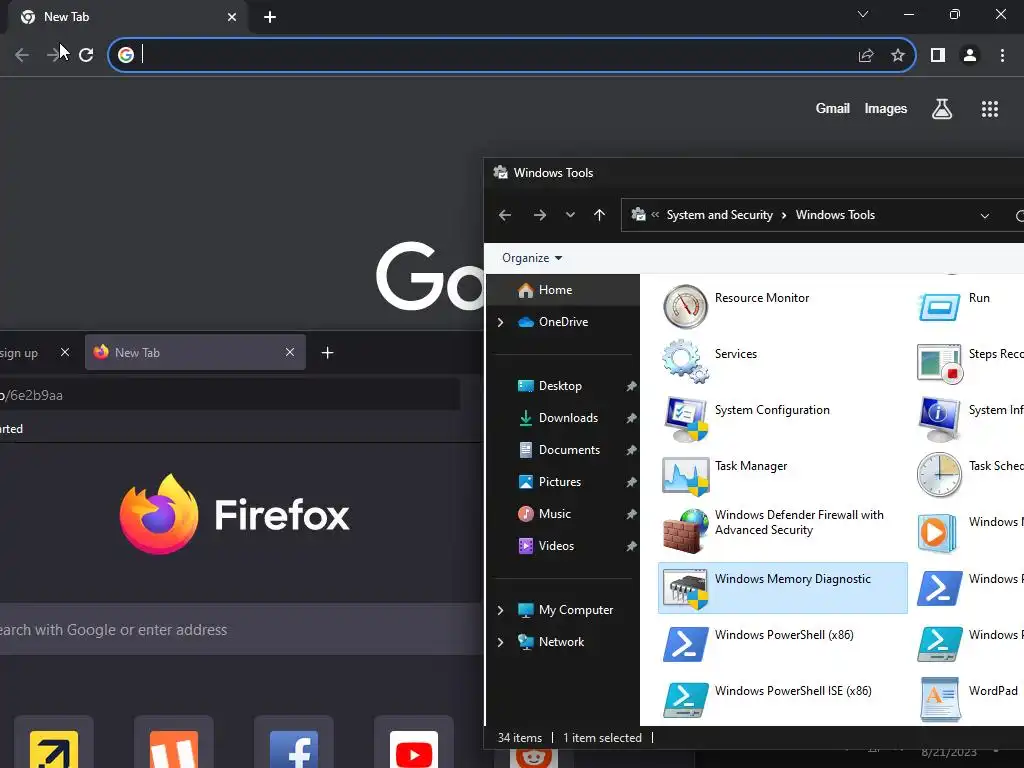Open the Organize menu
Screen dimensions: 1024x768
pyautogui.click(x=532, y=258)
